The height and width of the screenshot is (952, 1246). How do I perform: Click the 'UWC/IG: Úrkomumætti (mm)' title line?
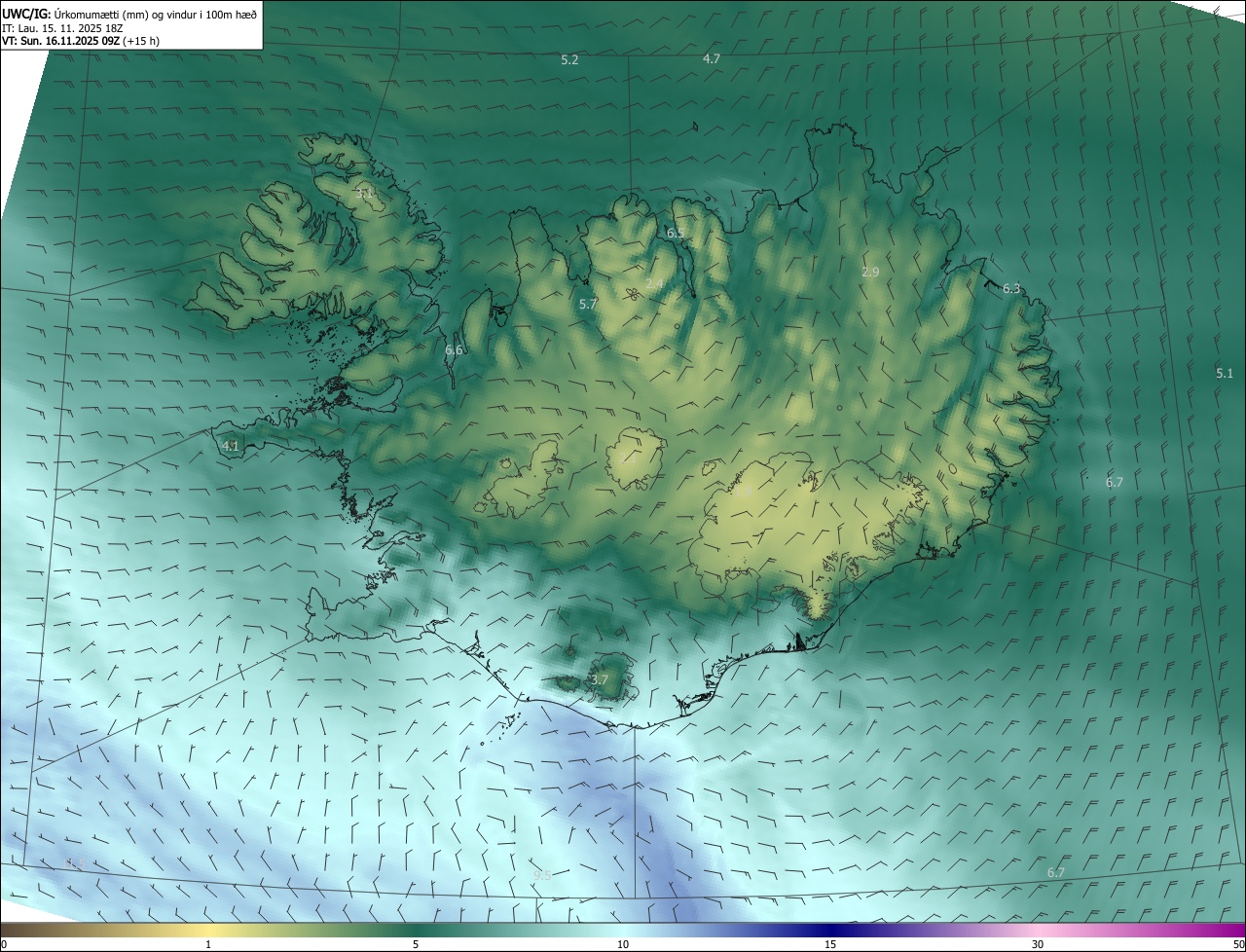129,13
